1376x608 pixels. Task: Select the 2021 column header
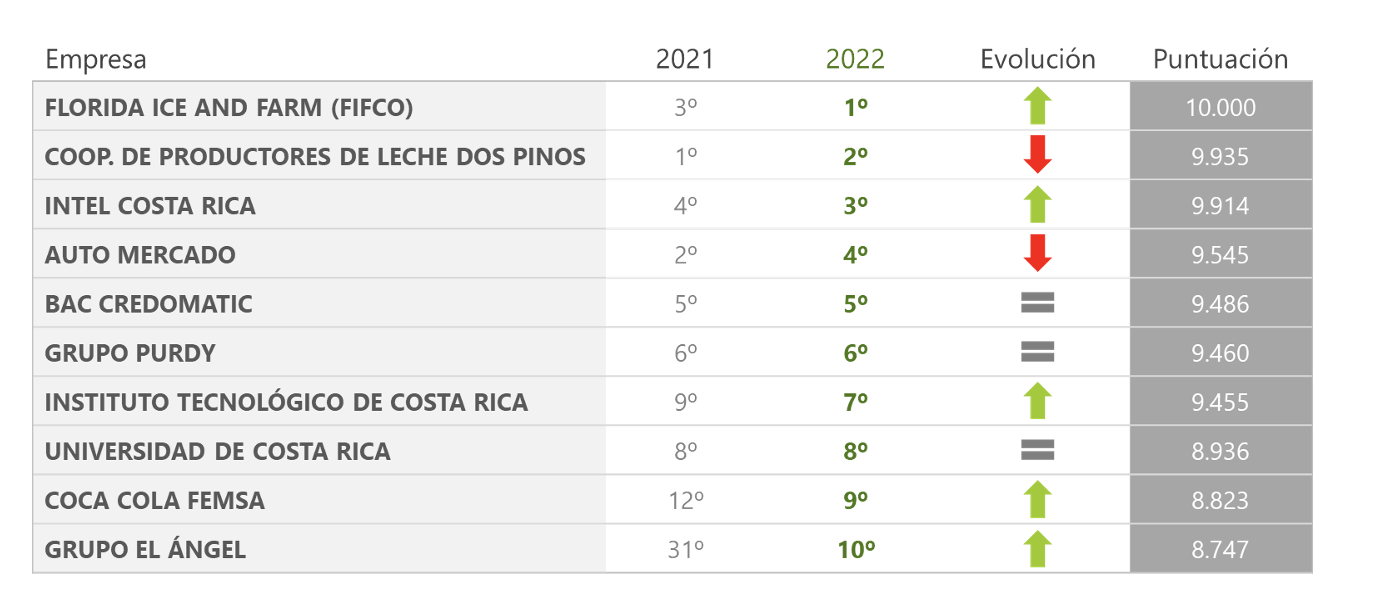click(x=685, y=59)
